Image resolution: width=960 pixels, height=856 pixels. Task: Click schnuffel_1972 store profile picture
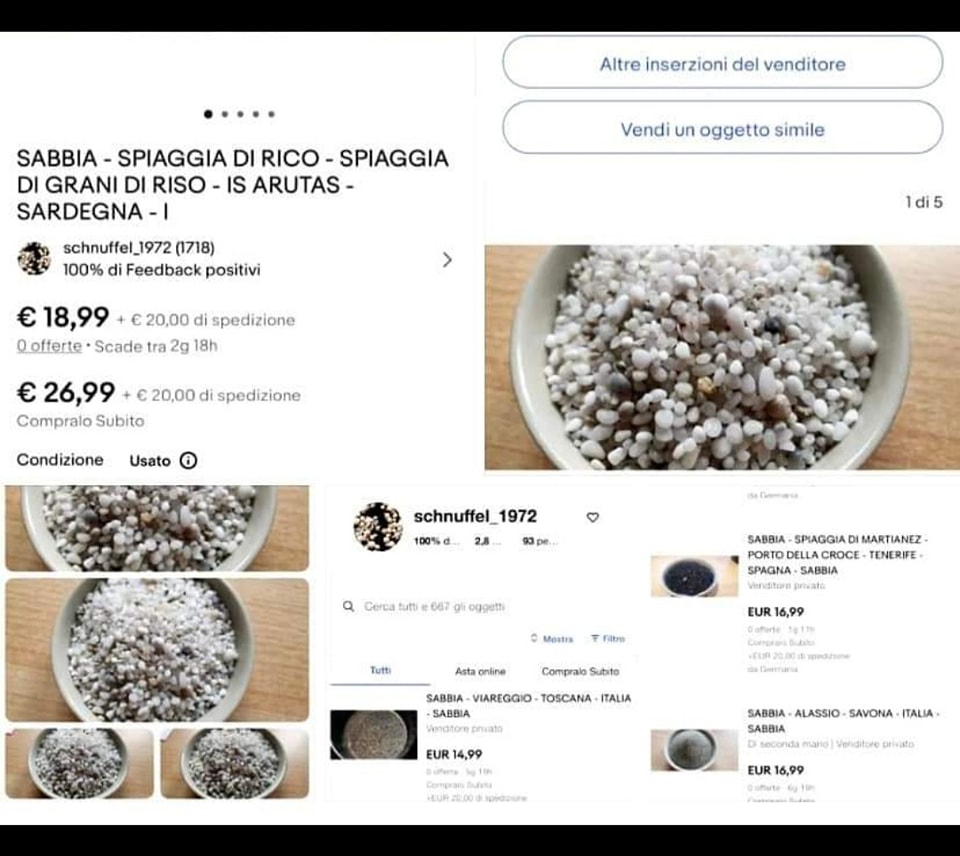point(378,526)
